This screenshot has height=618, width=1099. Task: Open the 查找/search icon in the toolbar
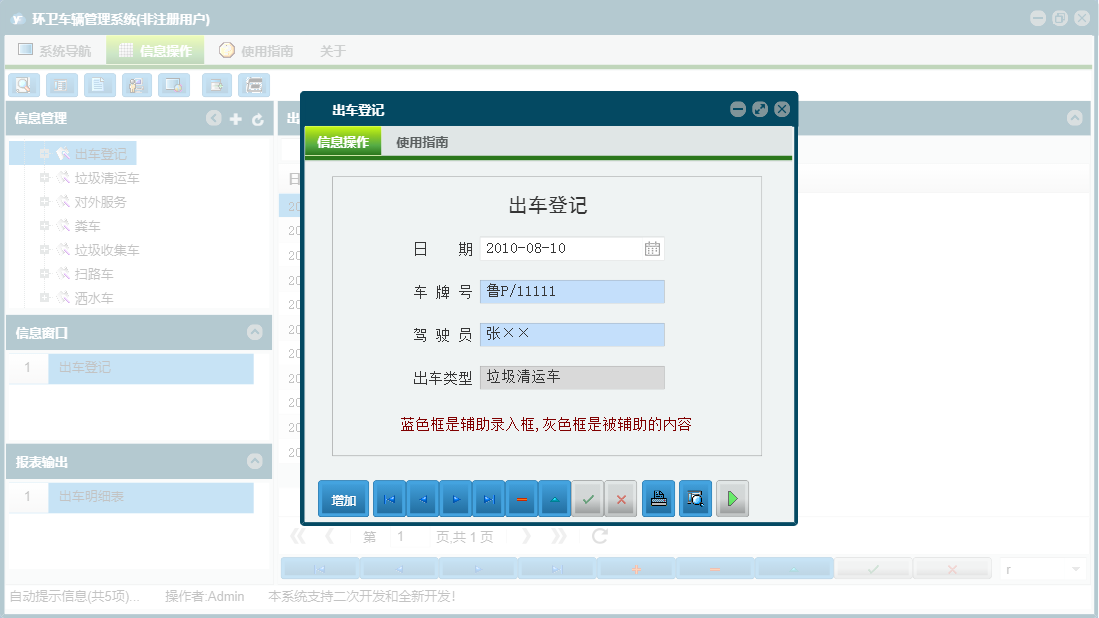point(24,85)
